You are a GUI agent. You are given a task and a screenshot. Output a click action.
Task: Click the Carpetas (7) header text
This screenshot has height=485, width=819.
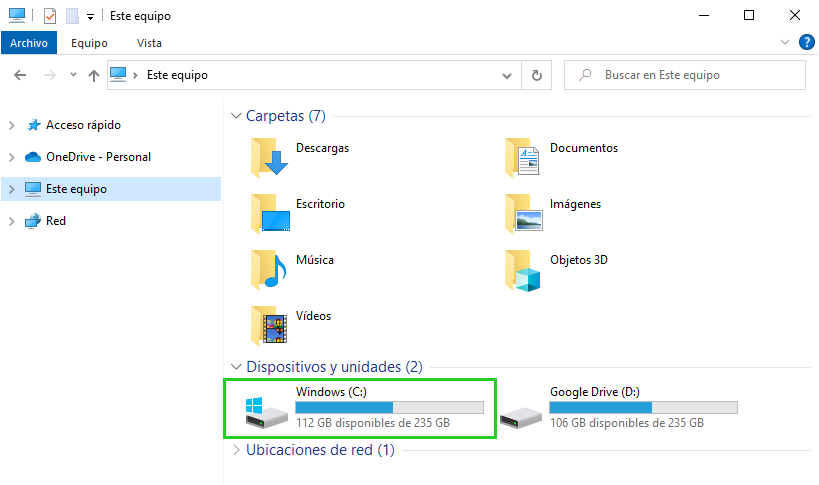point(286,115)
